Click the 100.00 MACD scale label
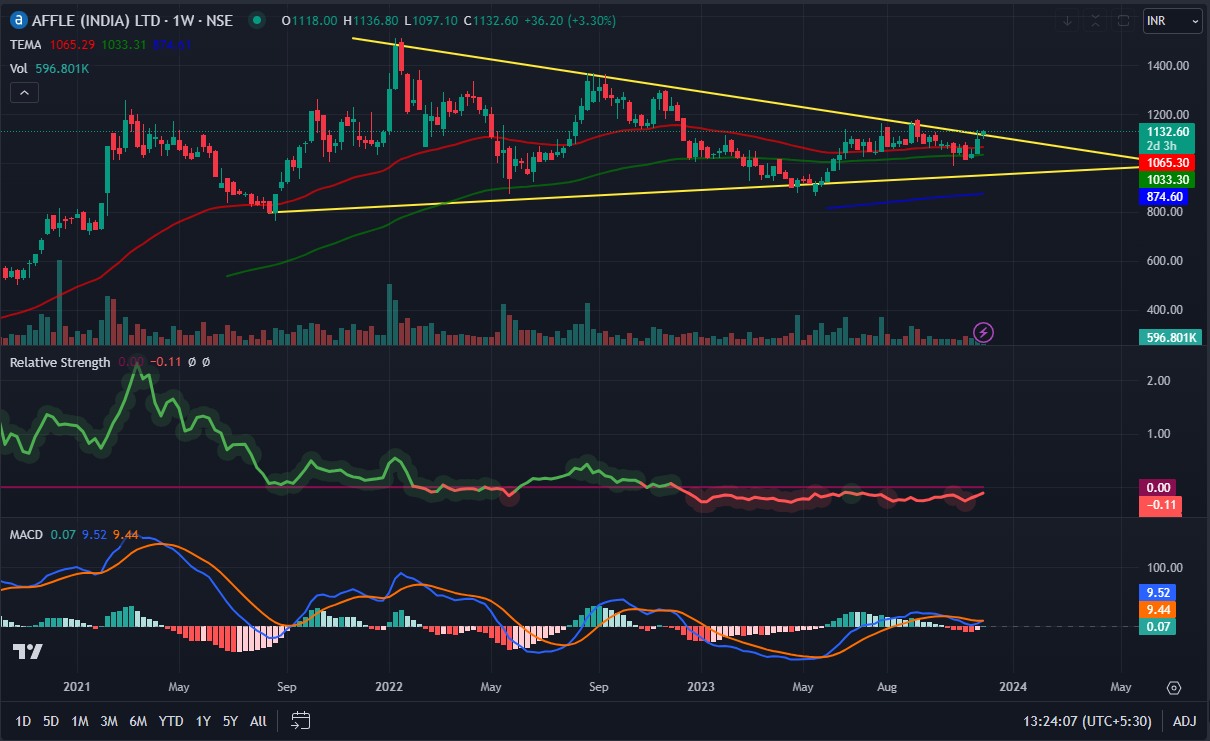This screenshot has height=741, width=1210. coord(1164,567)
